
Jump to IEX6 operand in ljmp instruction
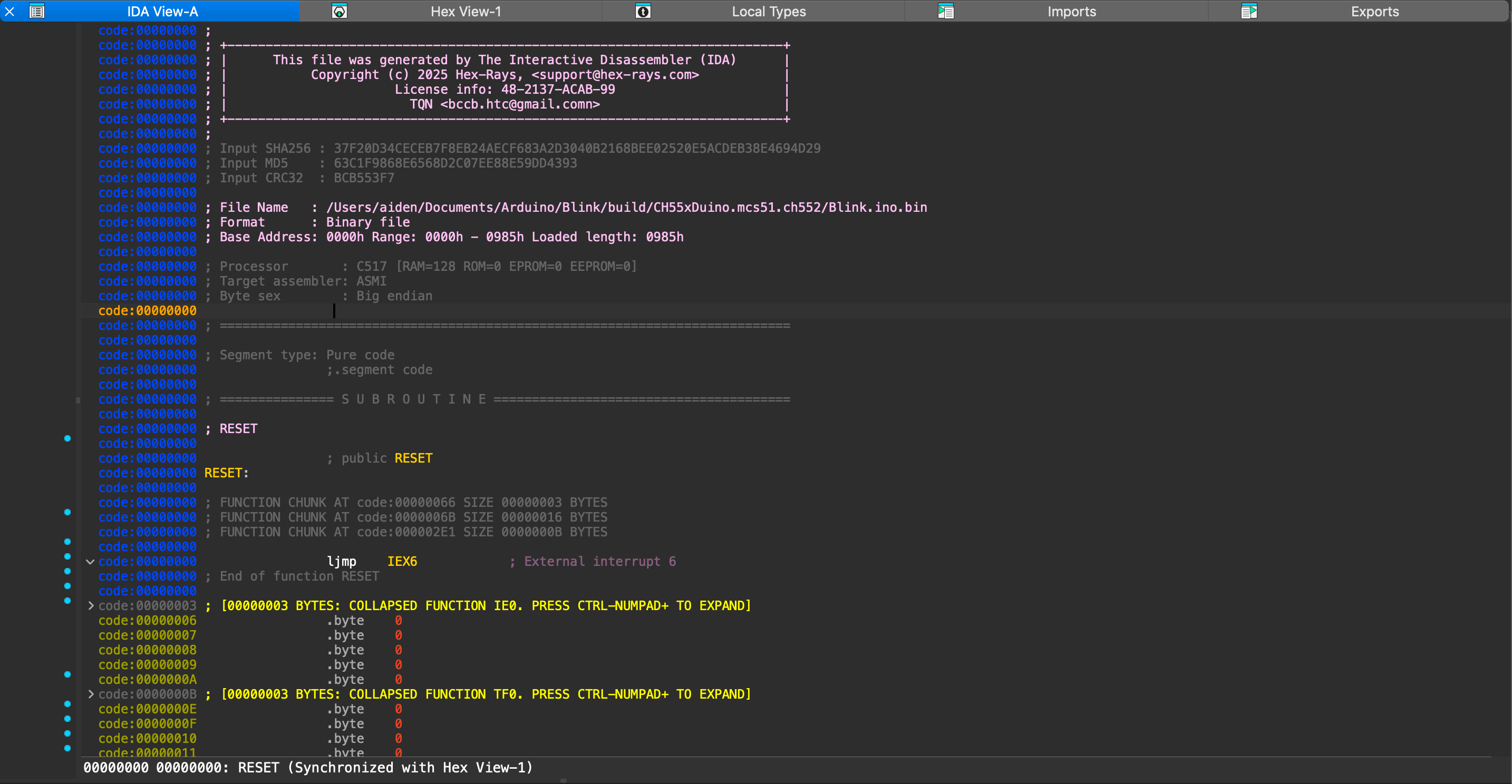402,562
